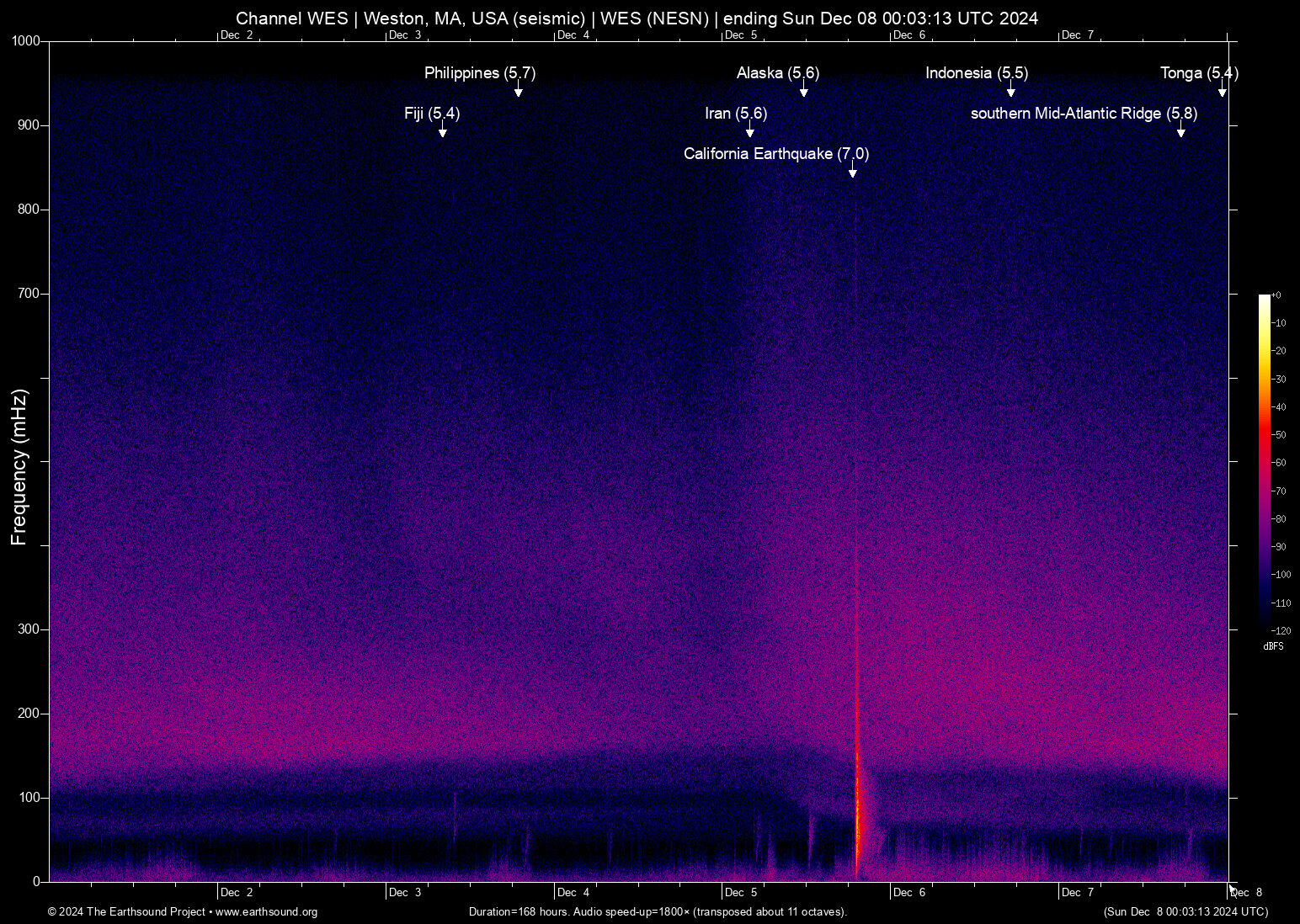Image resolution: width=1300 pixels, height=924 pixels.
Task: Select the 200 frequency axis value
Action: (x=29, y=714)
